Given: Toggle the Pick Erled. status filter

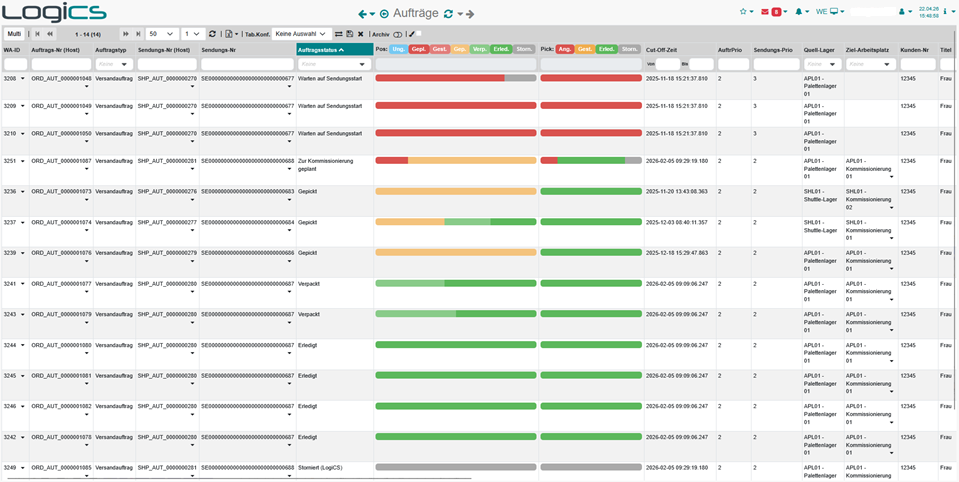Looking at the screenshot, I should [606, 49].
